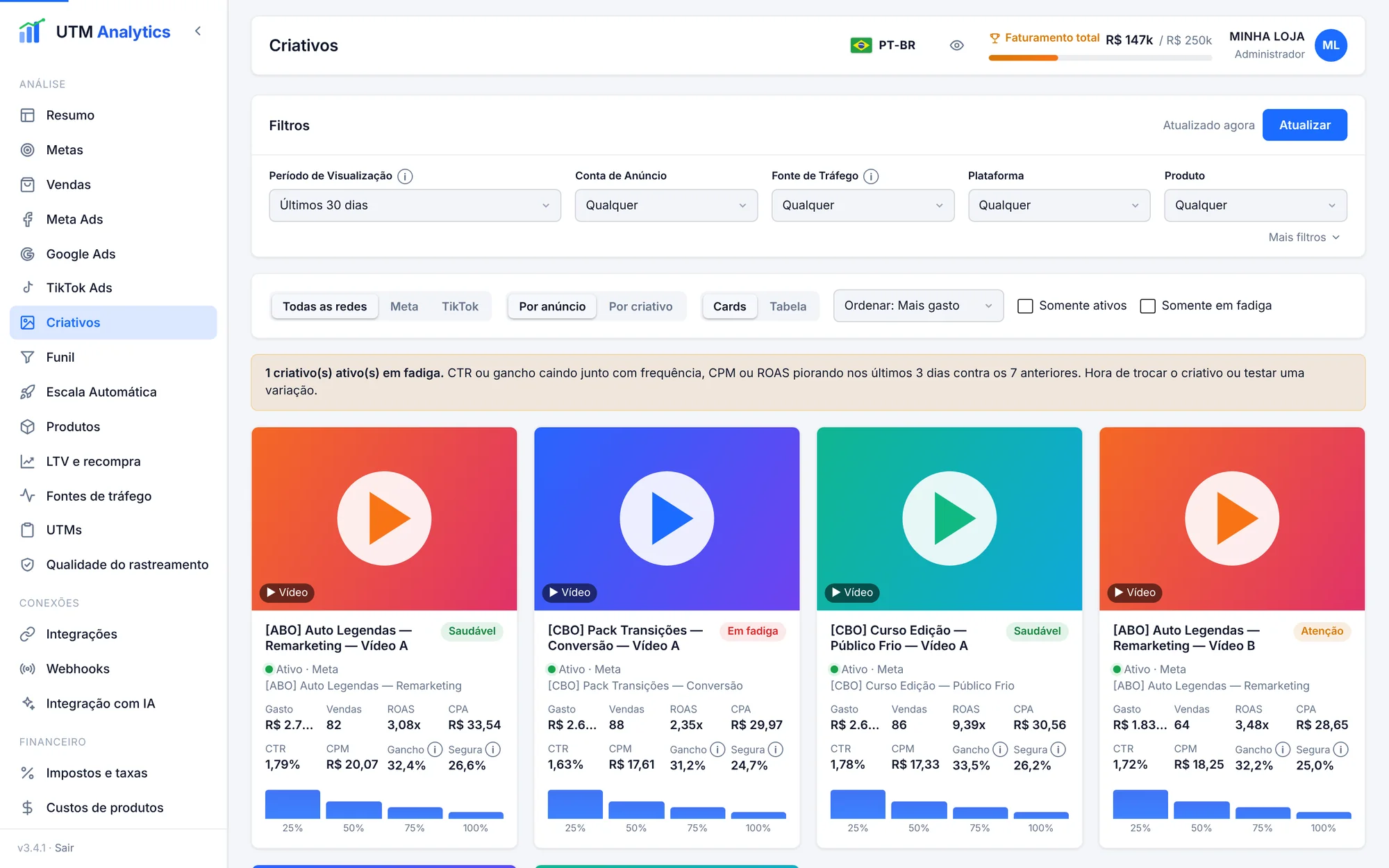Open the Produto dropdown
The height and width of the screenshot is (868, 1389).
pyautogui.click(x=1256, y=206)
